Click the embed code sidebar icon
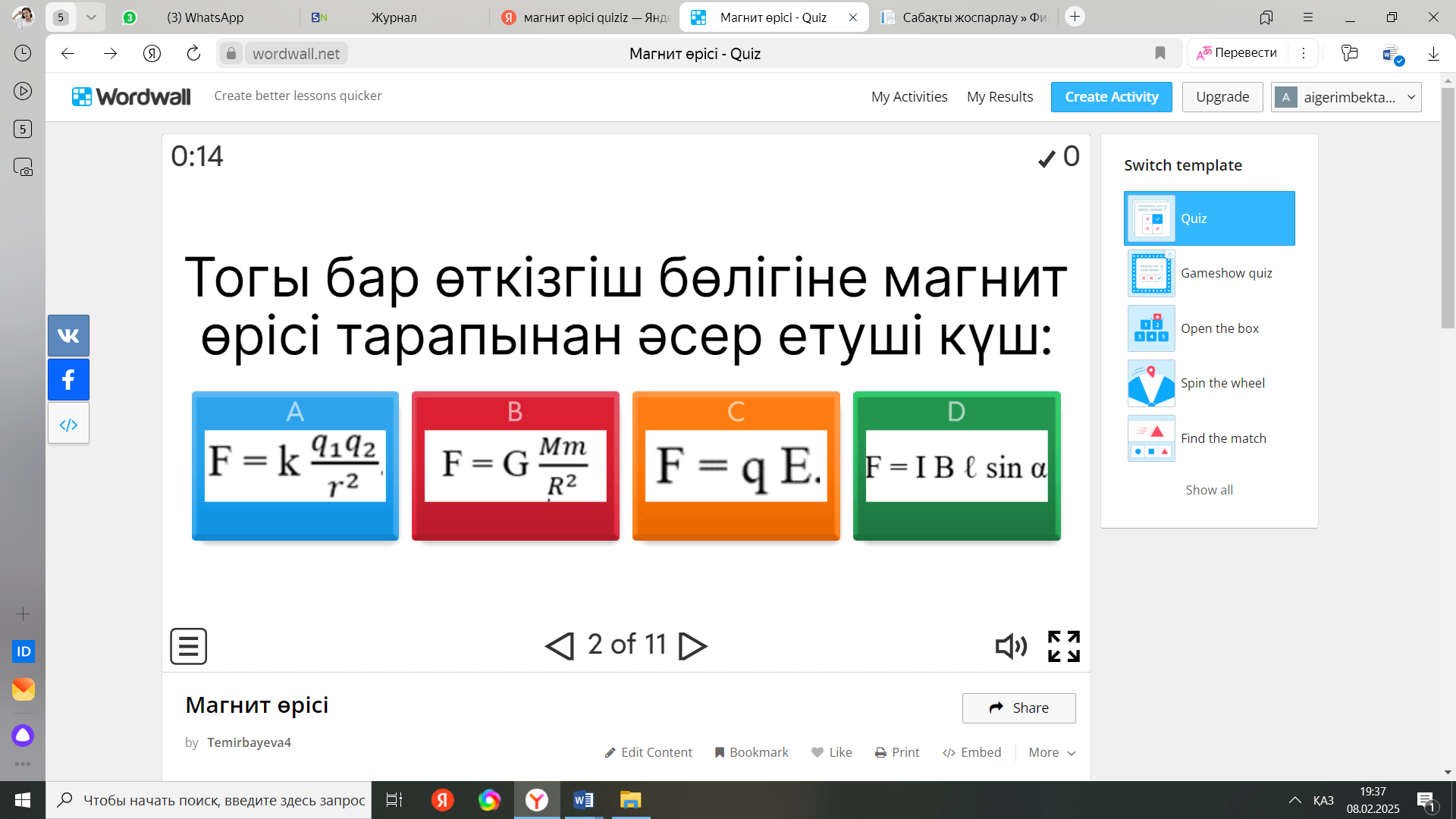This screenshot has width=1456, height=819. [x=68, y=424]
